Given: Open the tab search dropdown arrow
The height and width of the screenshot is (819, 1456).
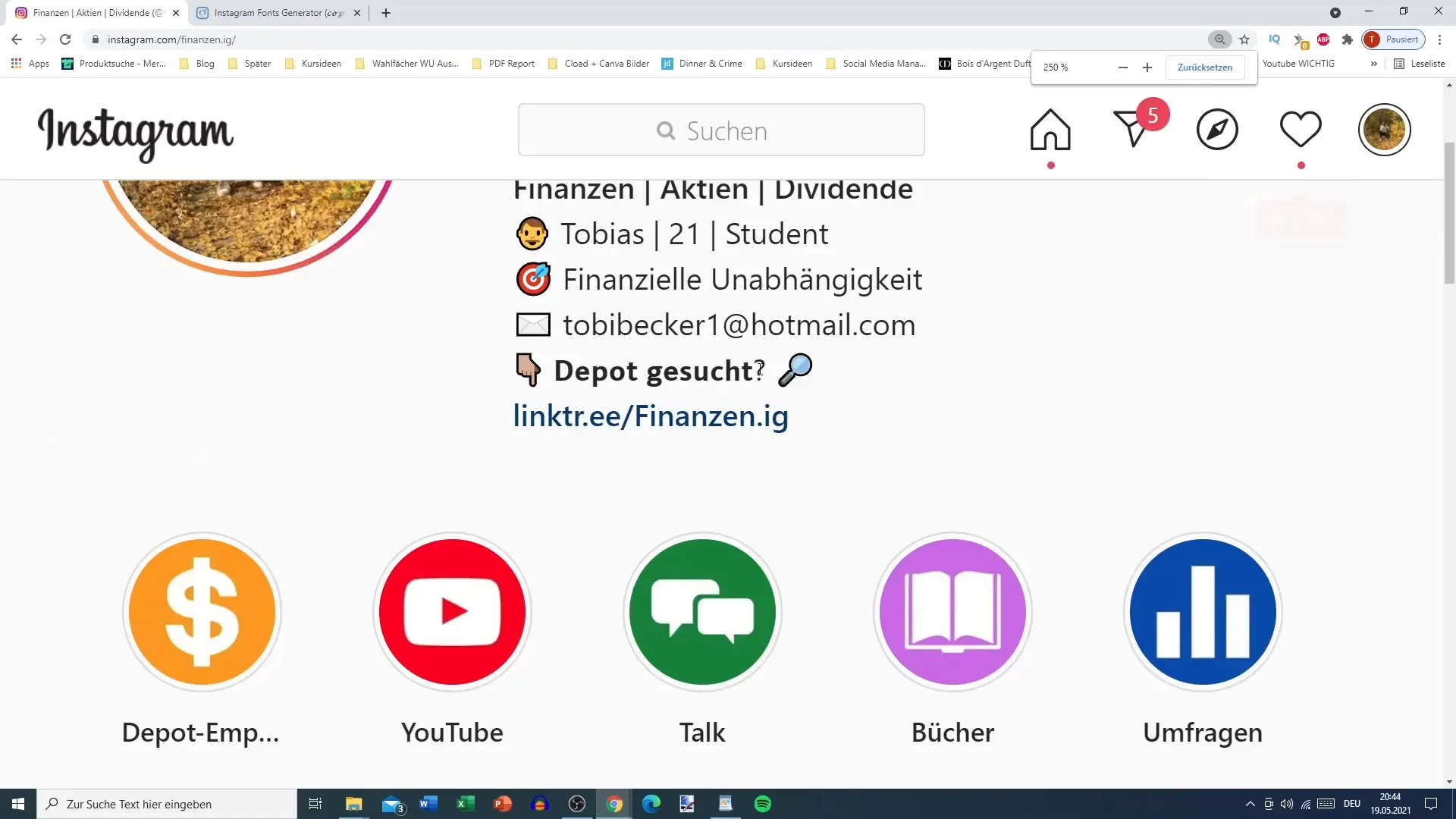Looking at the screenshot, I should pos(1335,13).
